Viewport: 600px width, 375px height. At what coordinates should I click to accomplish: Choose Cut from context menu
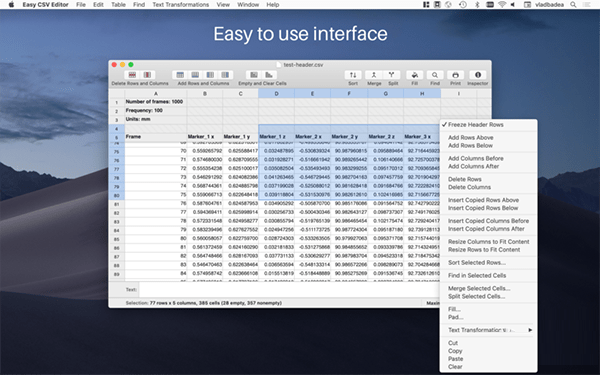coord(489,343)
